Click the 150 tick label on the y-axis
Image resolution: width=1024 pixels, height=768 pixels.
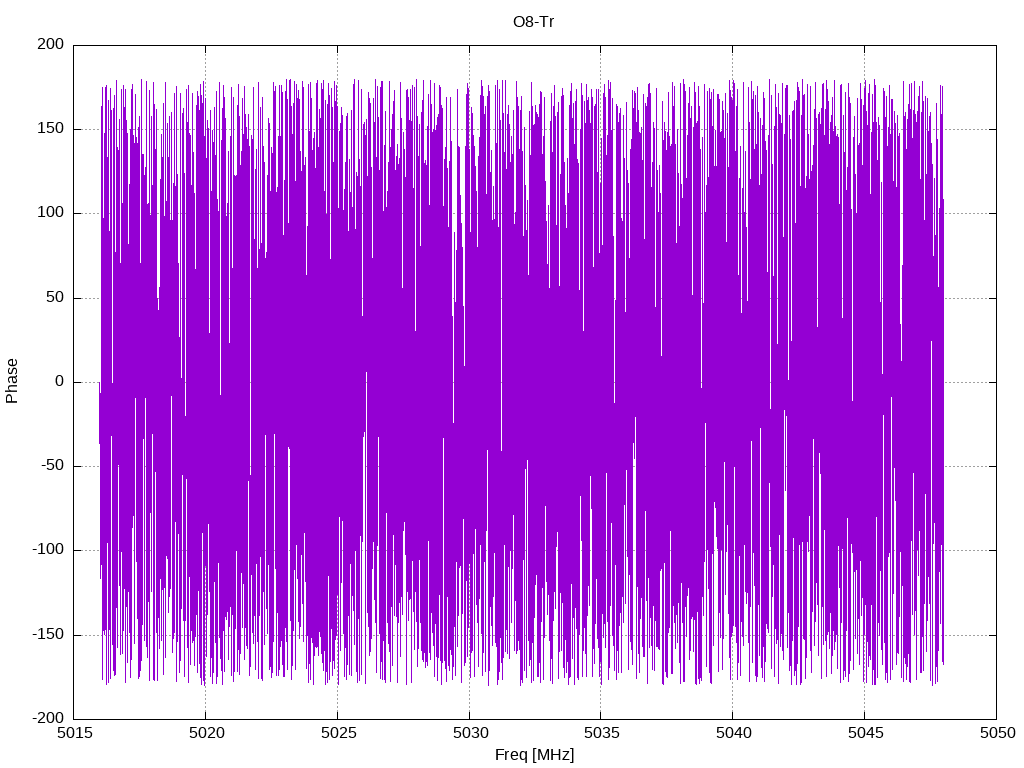pyautogui.click(x=51, y=129)
